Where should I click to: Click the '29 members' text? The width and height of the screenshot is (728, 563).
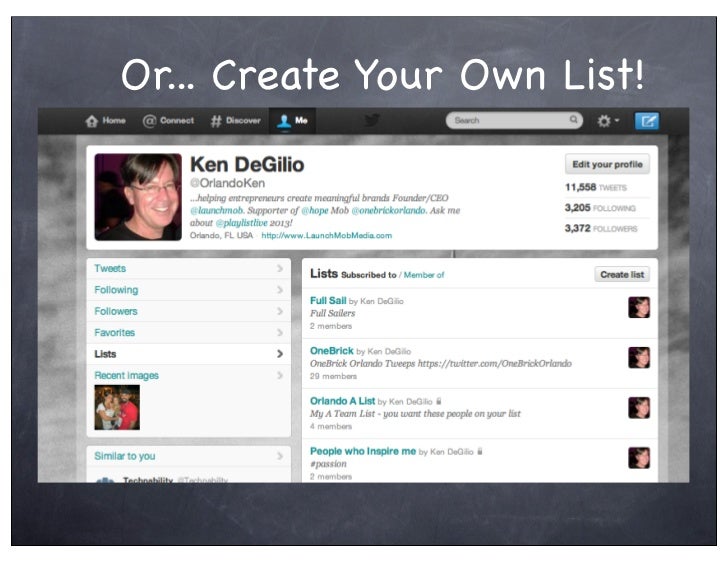coord(333,376)
